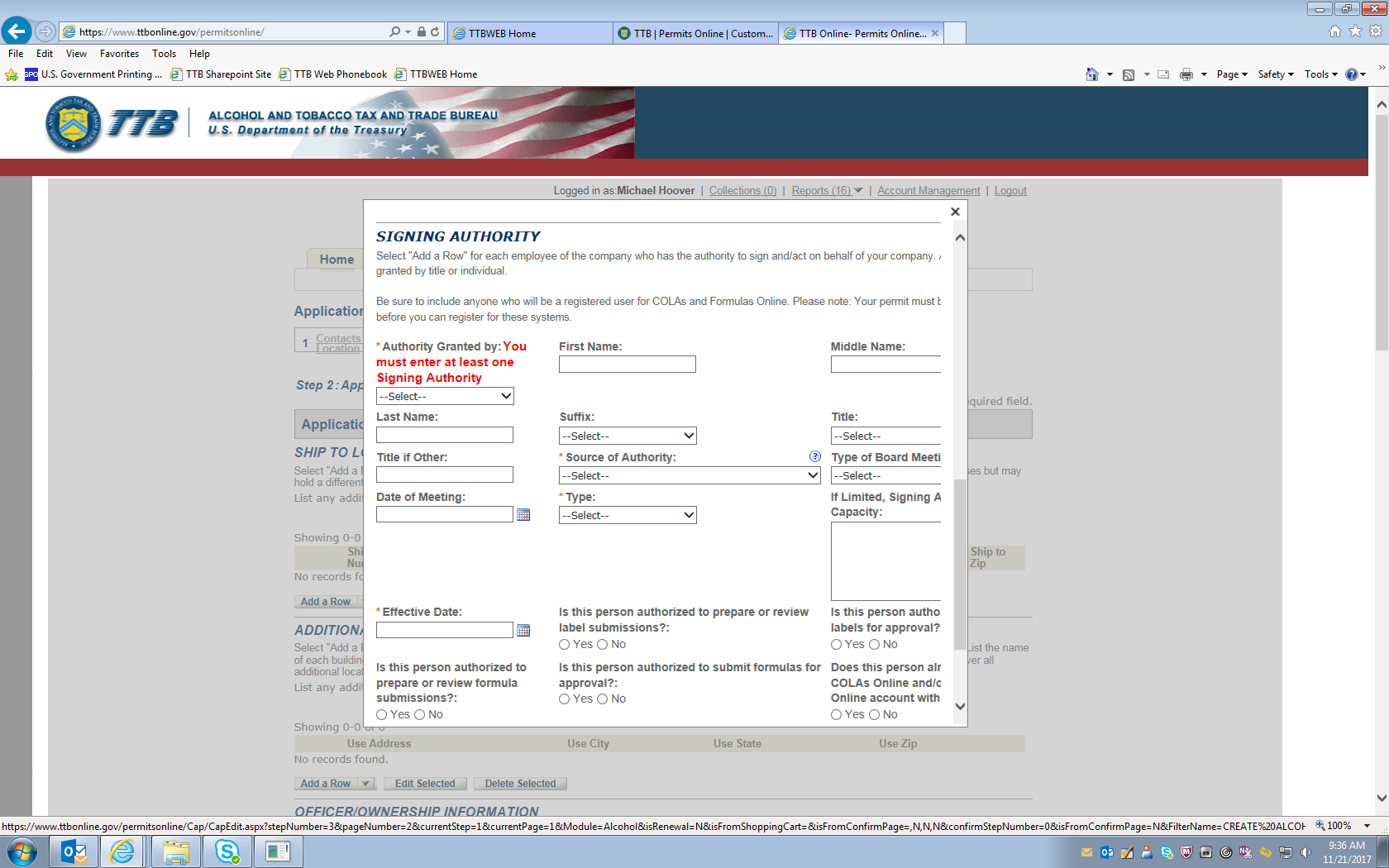The width and height of the screenshot is (1389, 868).
Task: Open the Source of Authority dropdown
Action: 690,475
